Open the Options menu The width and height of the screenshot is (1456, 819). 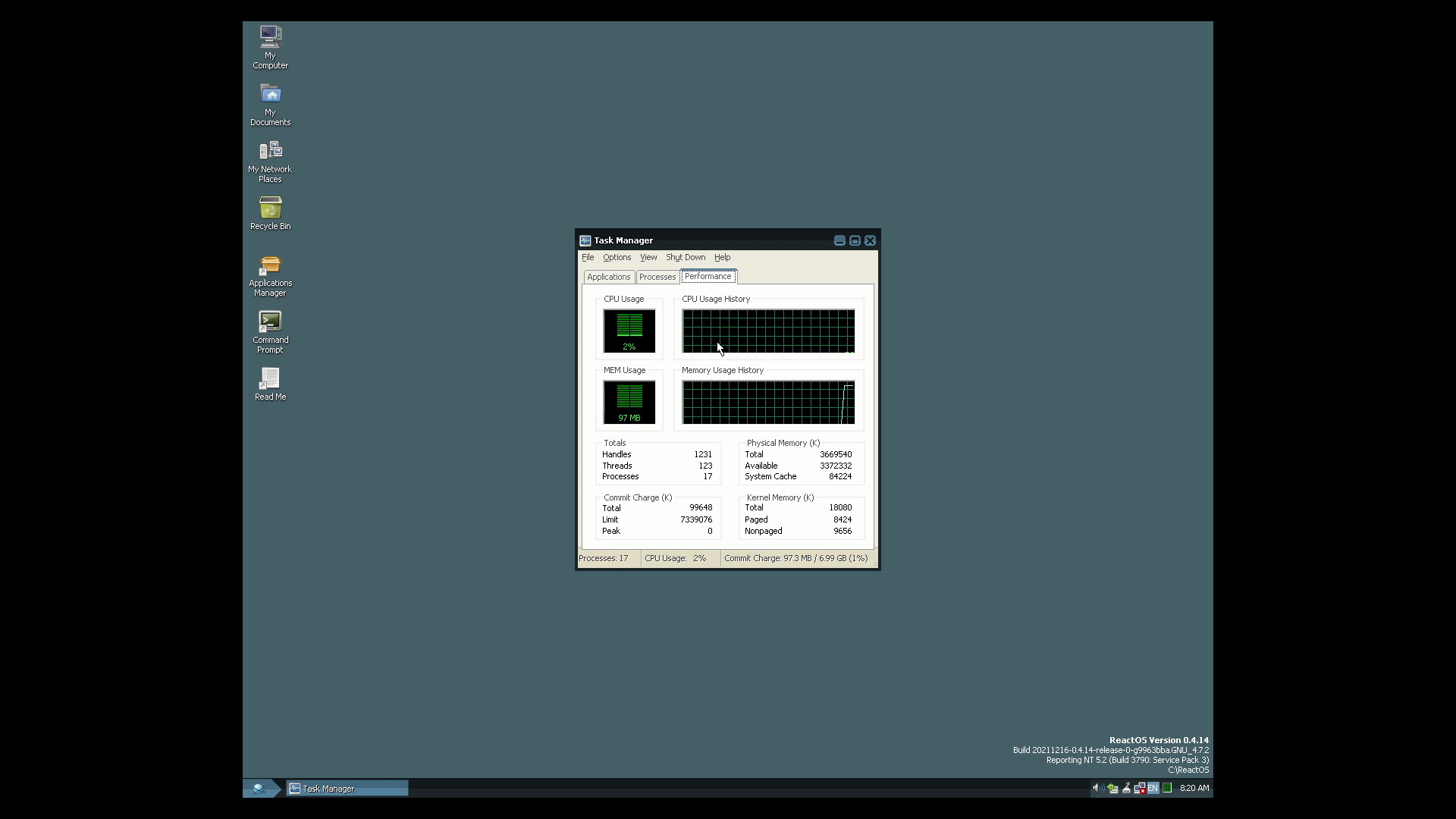point(617,257)
